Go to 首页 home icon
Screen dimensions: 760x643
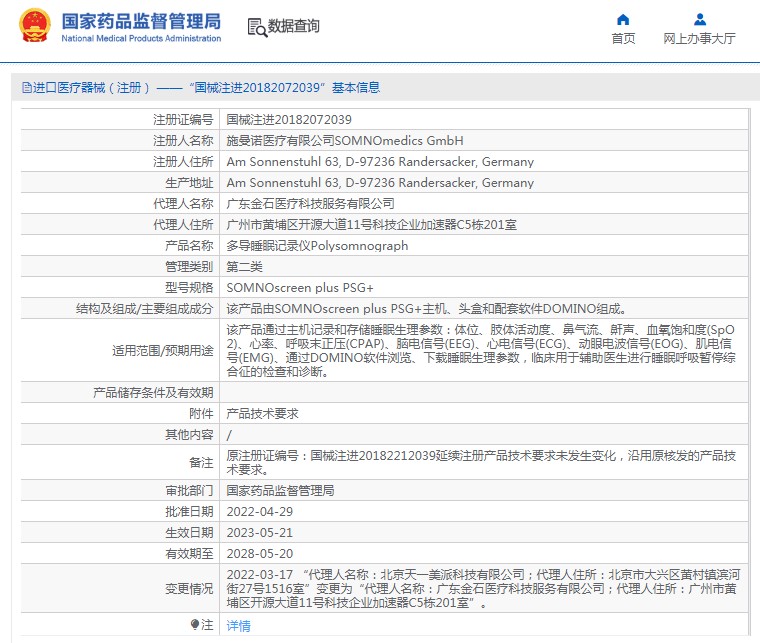(x=623, y=19)
